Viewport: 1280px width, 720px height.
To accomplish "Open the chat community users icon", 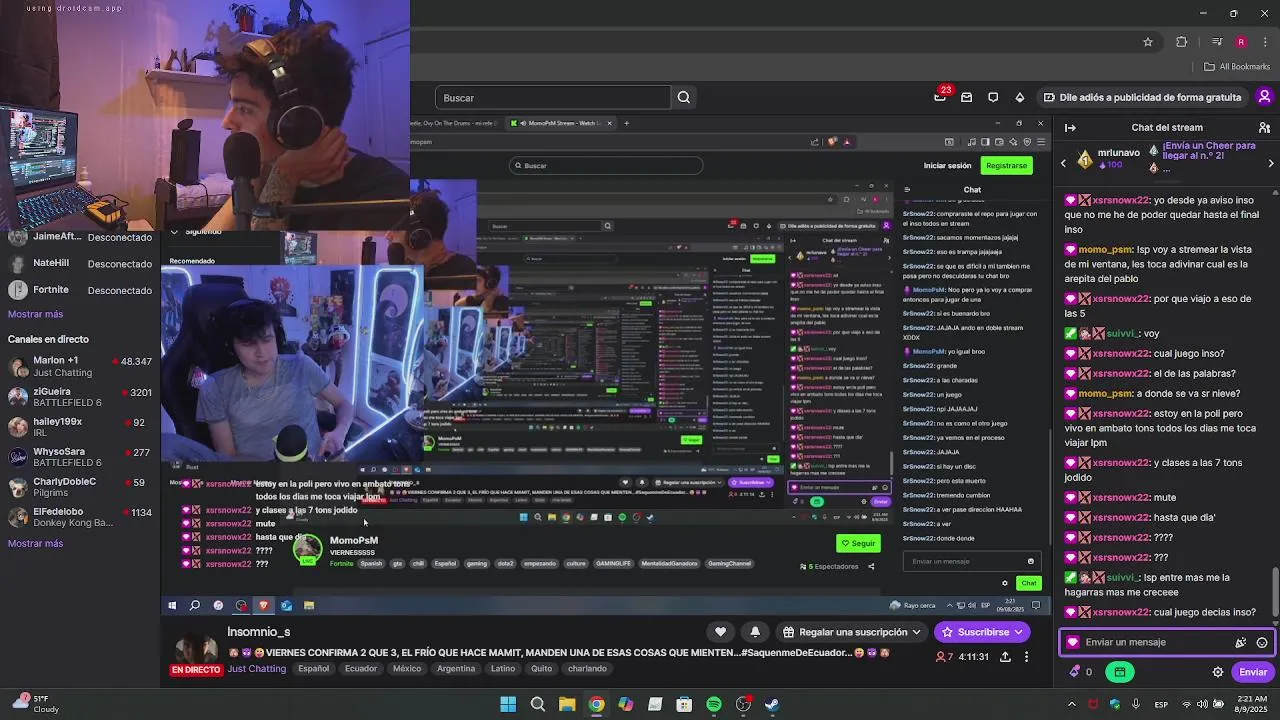I will click(x=1264, y=128).
